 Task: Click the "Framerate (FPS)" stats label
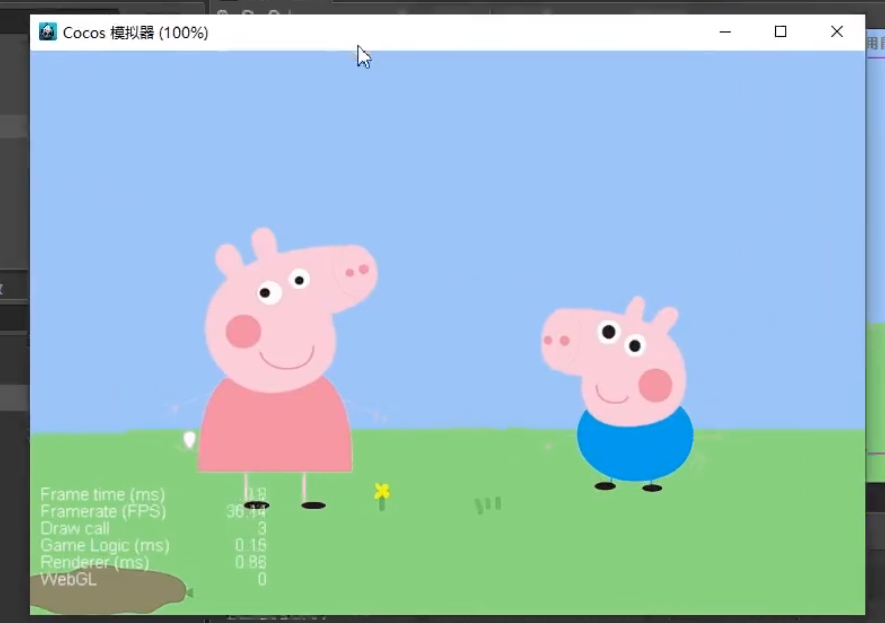[x=103, y=511]
